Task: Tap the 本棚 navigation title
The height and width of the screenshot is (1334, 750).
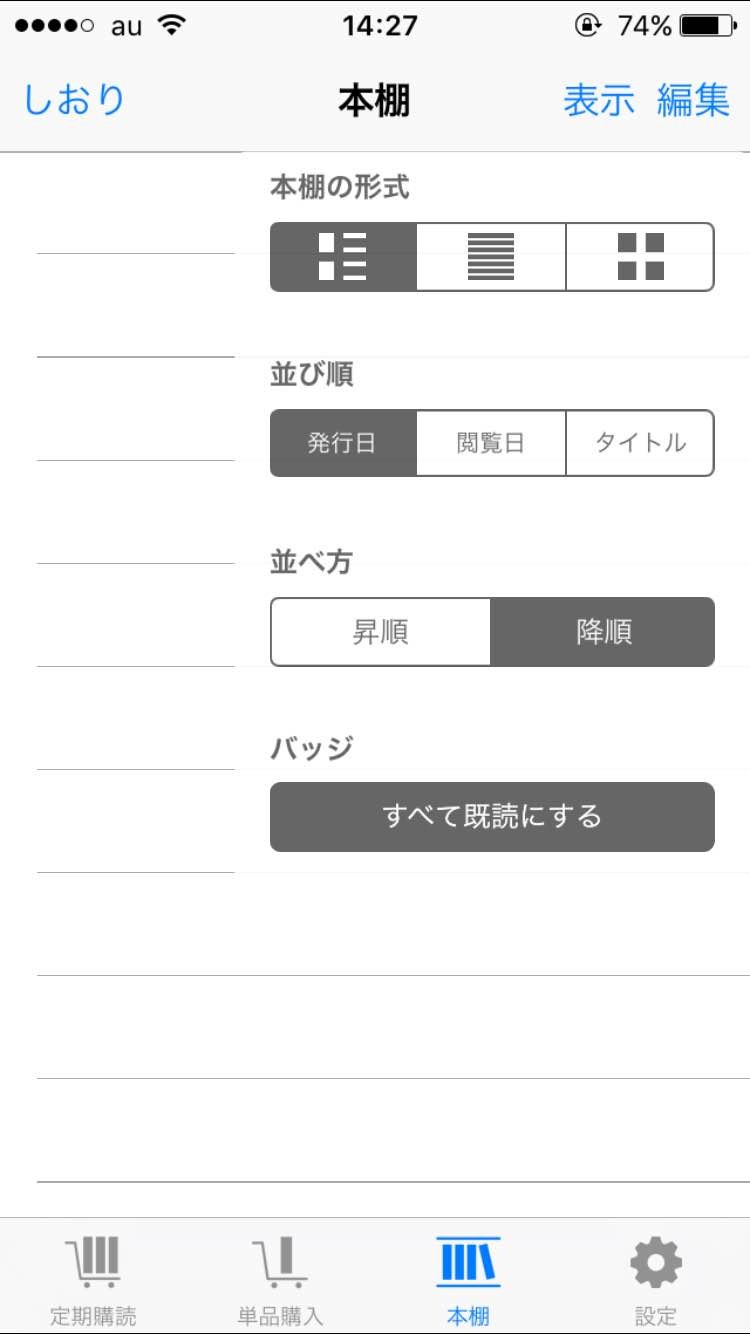Action: pyautogui.click(x=374, y=101)
